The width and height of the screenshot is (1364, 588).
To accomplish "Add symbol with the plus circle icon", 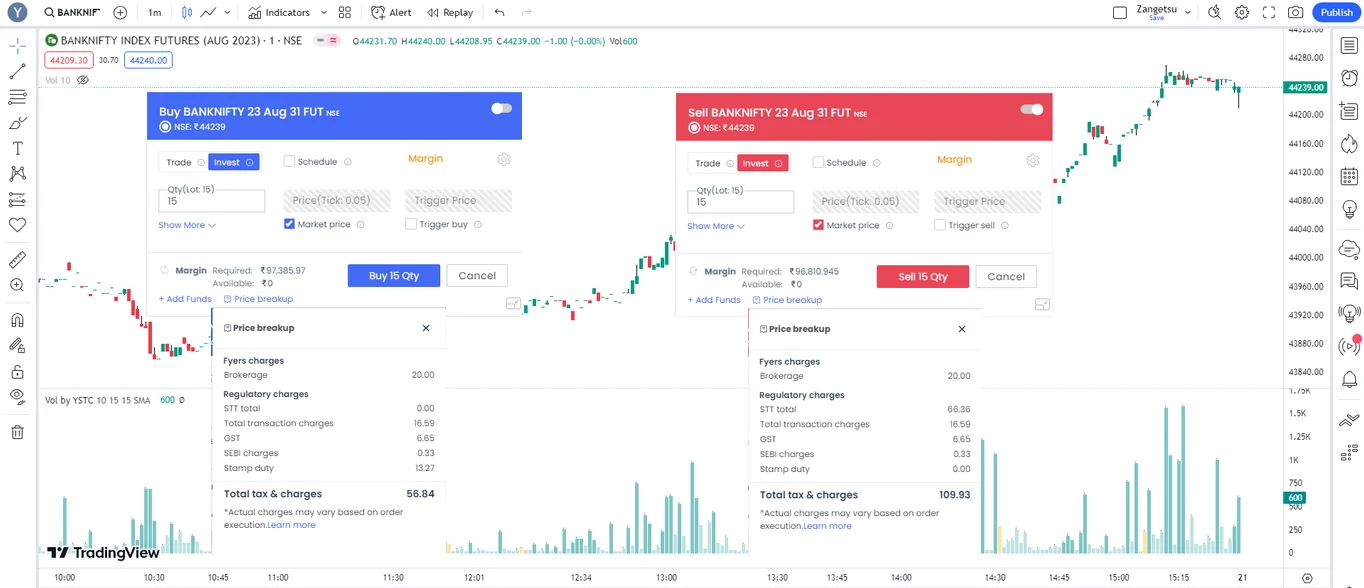I will [120, 12].
